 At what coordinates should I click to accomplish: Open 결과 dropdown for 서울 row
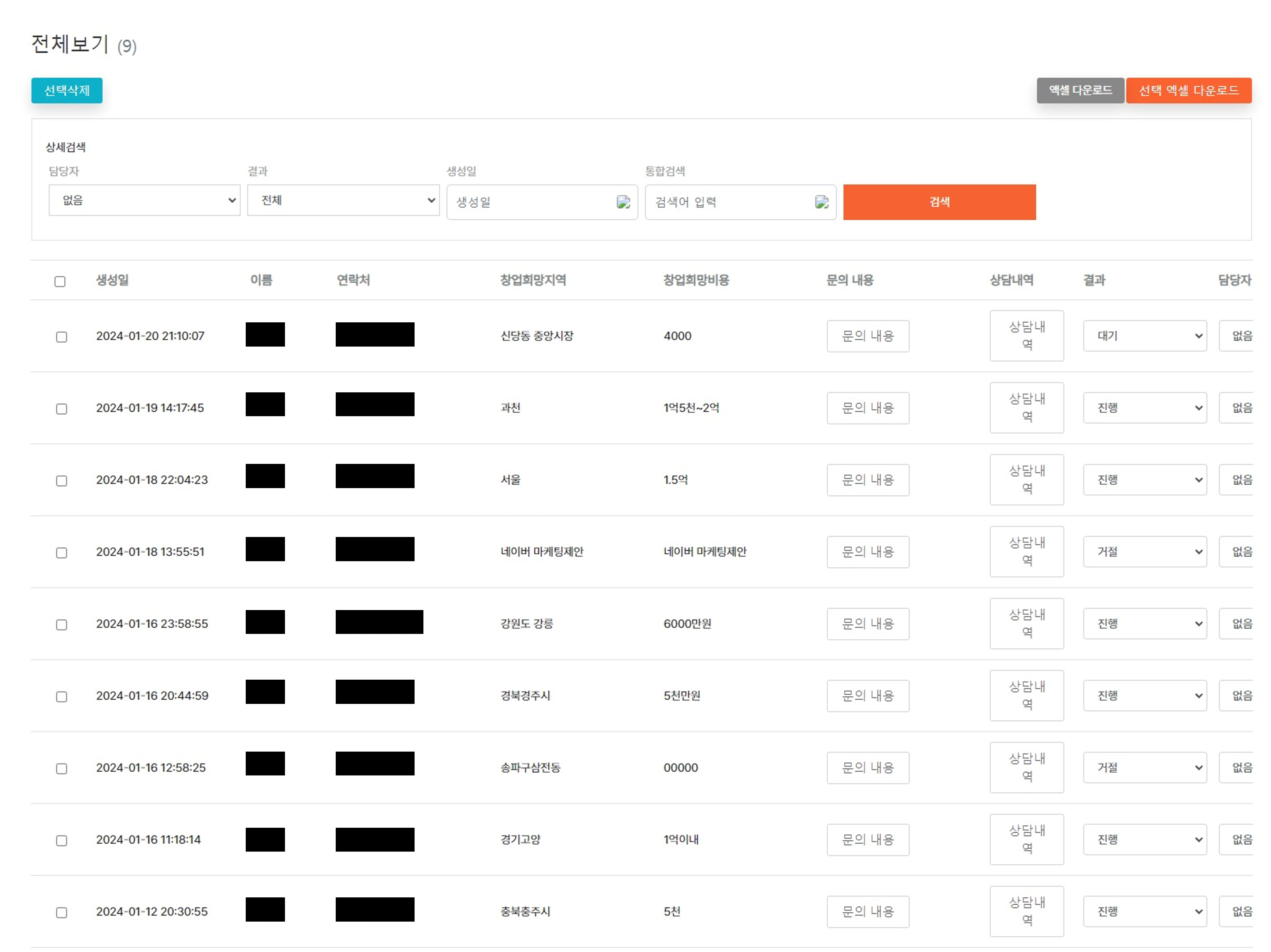pos(1144,479)
